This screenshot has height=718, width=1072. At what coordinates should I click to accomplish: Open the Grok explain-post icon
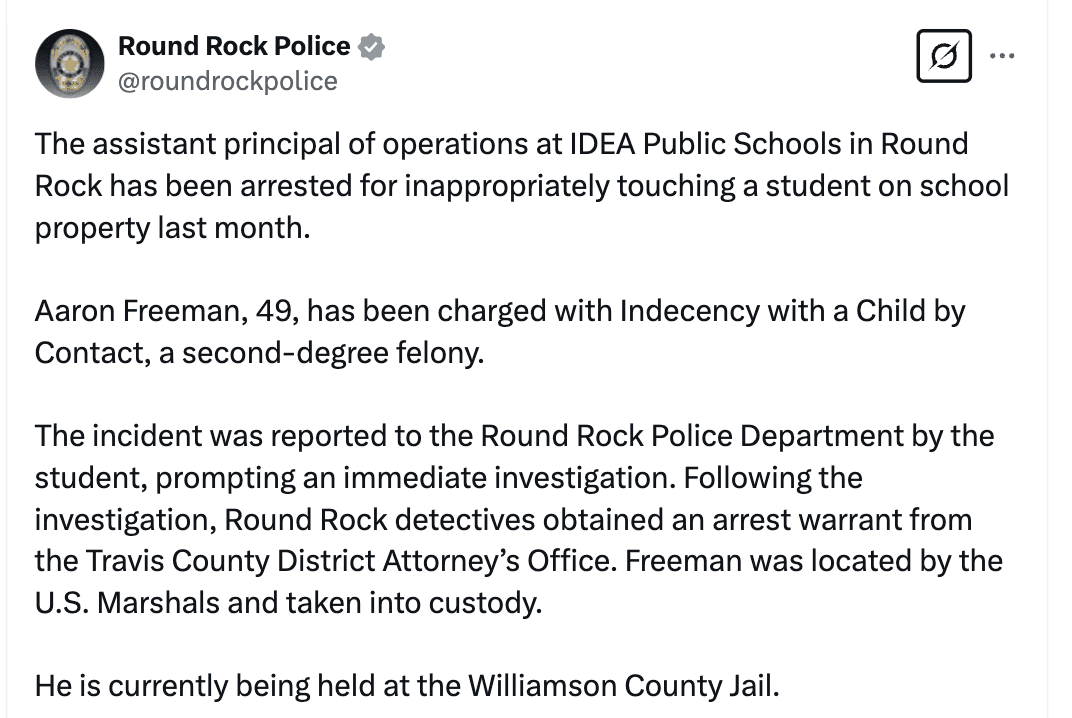(x=943, y=56)
